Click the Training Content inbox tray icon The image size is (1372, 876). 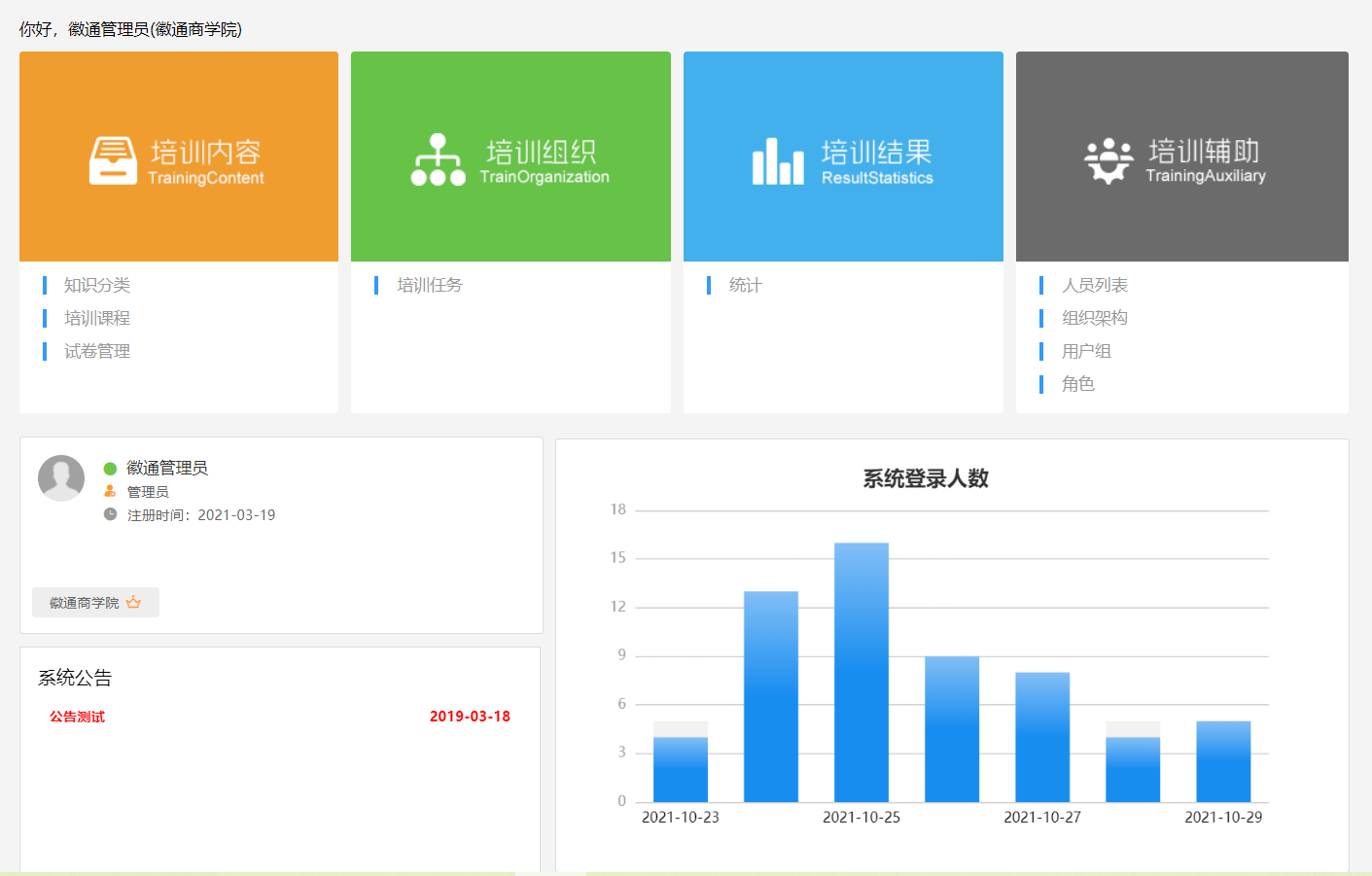pyautogui.click(x=113, y=160)
